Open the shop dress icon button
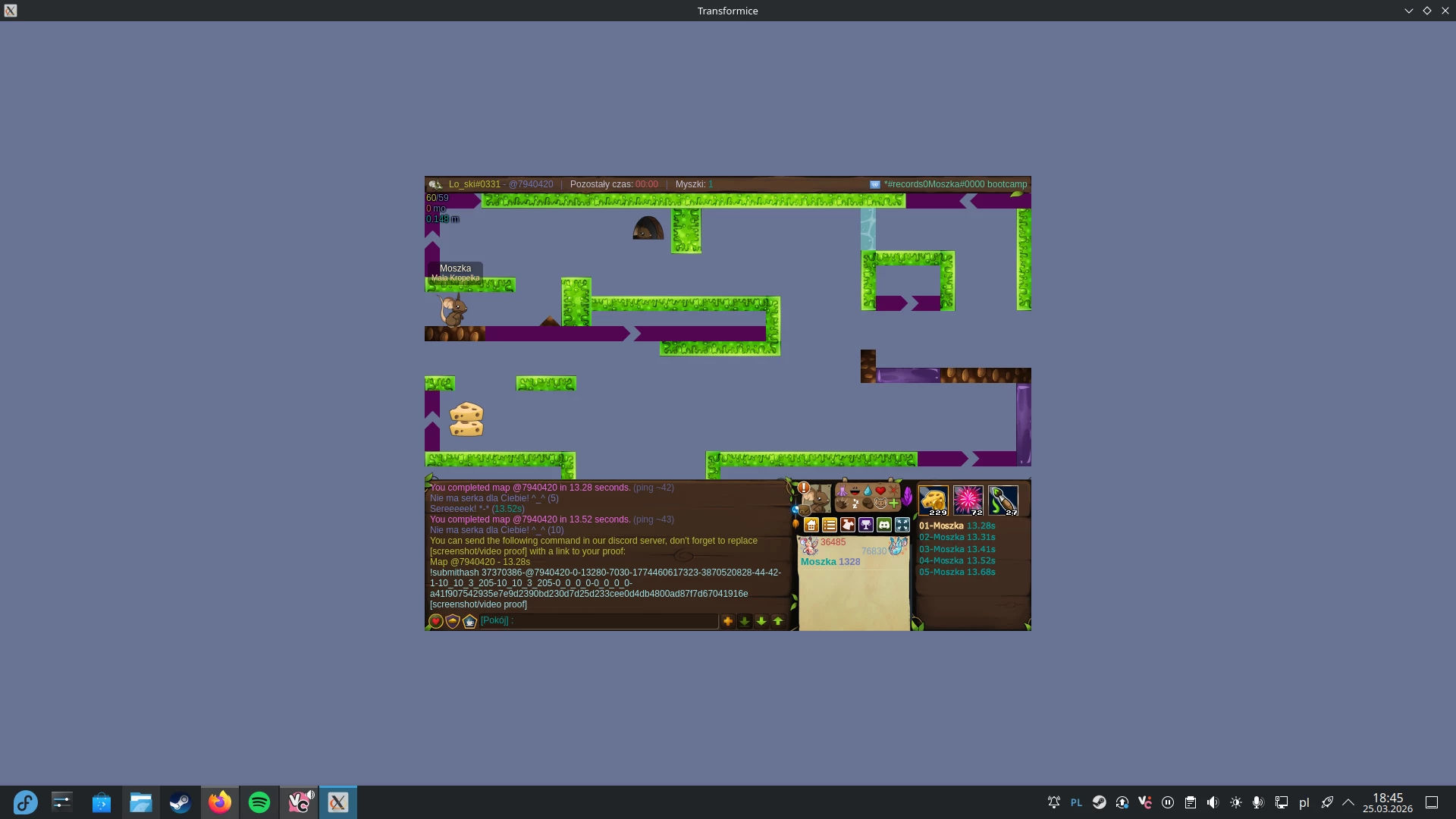 coord(848,525)
